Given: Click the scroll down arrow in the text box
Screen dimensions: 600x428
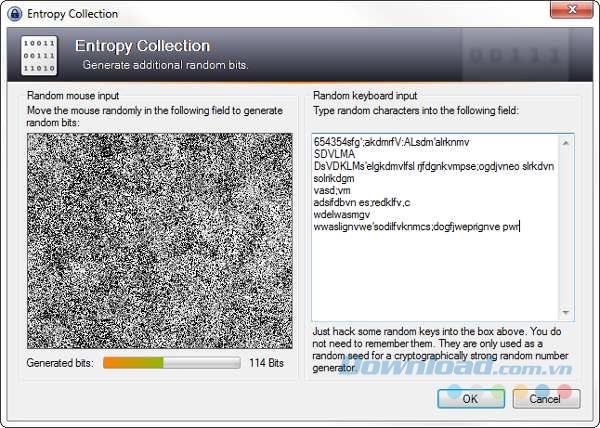Looking at the screenshot, I should [x=566, y=312].
